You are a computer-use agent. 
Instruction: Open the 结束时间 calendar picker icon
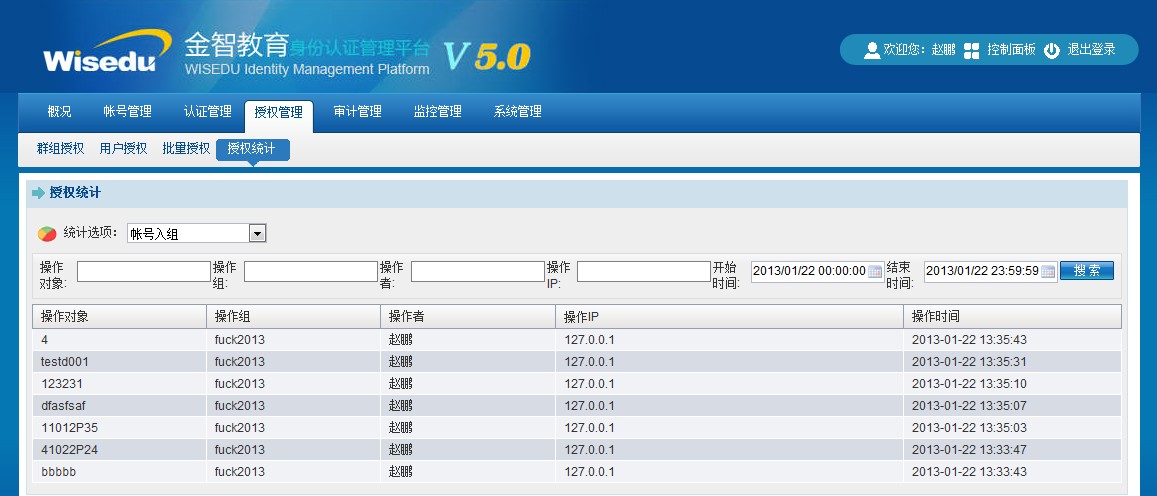tap(1048, 272)
